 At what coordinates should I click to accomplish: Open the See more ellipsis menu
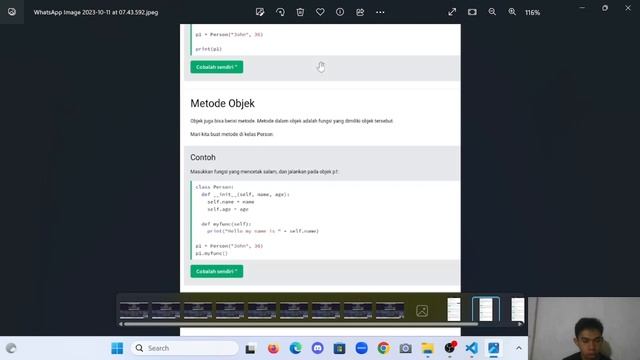pyautogui.click(x=380, y=12)
